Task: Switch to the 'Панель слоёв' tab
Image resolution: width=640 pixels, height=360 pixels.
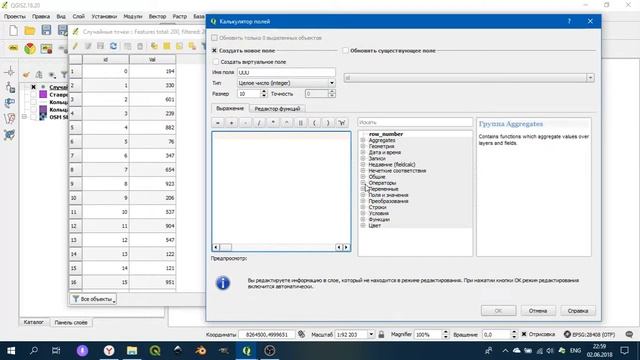Action: [x=71, y=322]
